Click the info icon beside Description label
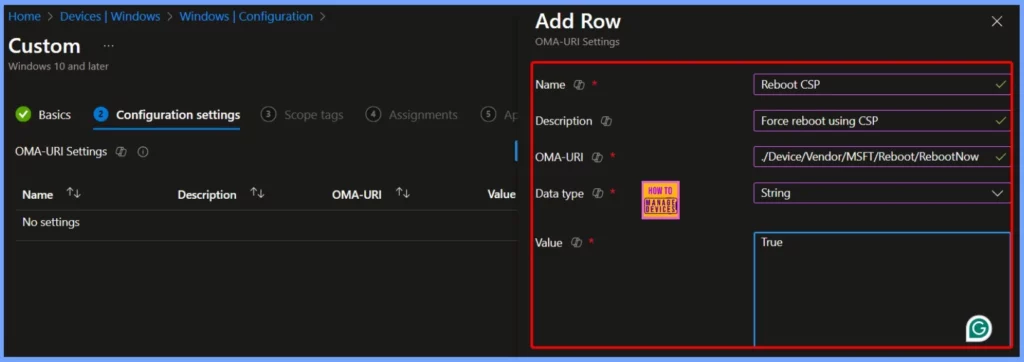The height and width of the screenshot is (362, 1024). pyautogui.click(x=605, y=121)
